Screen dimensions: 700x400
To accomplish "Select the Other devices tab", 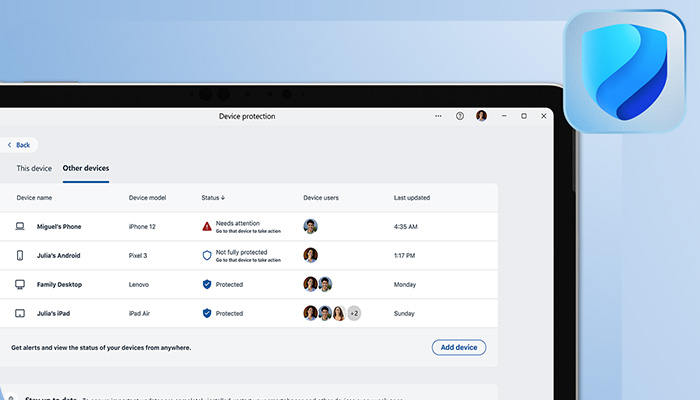I will click(x=86, y=168).
